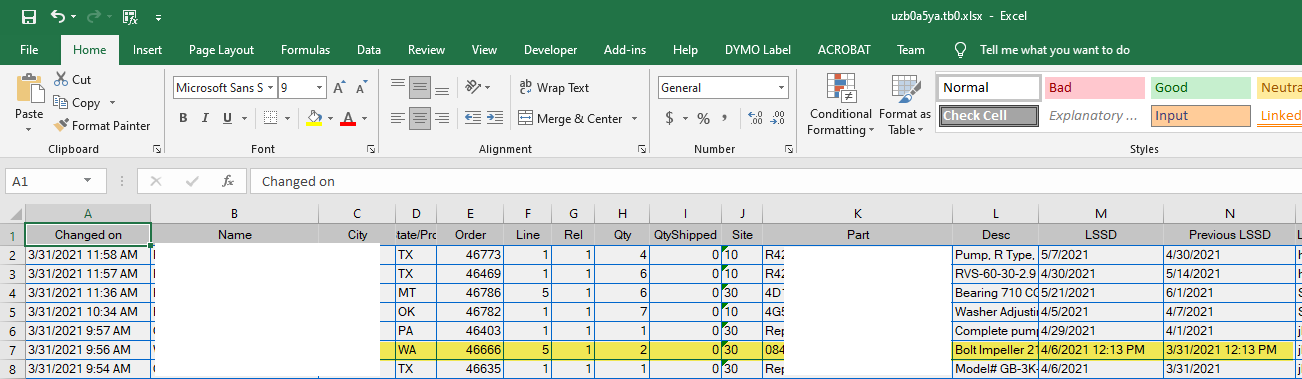1302x379 pixels.
Task: Increase font size with the larger A icon
Action: [x=340, y=88]
